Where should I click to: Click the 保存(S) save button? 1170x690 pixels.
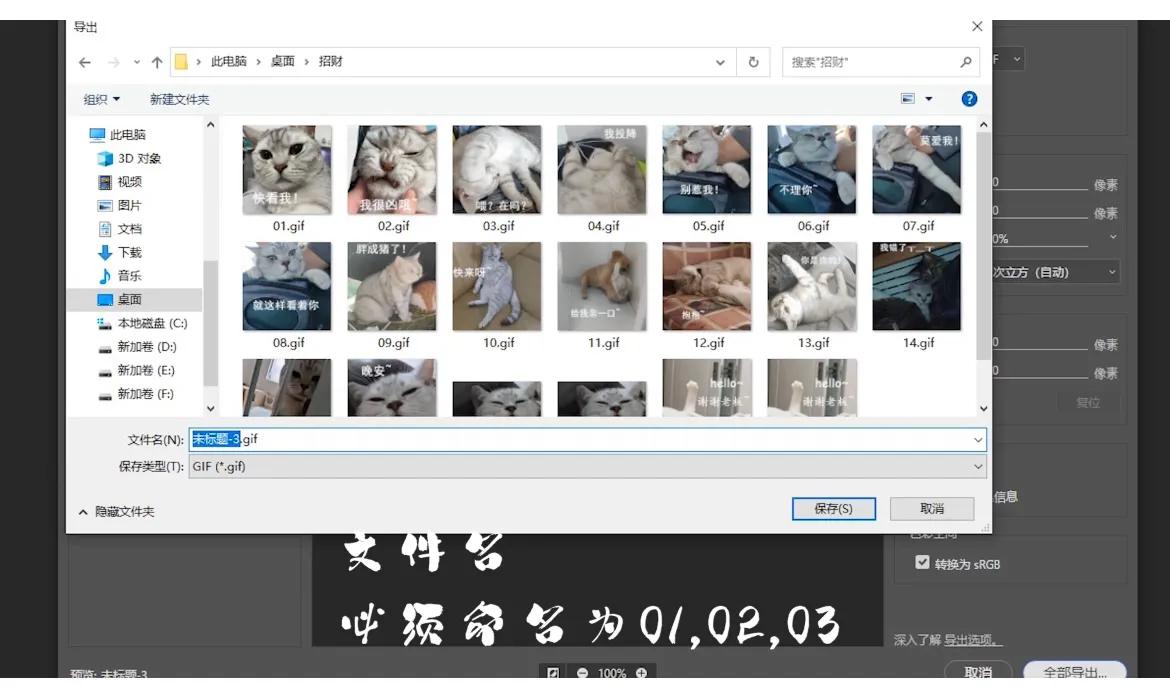(x=833, y=508)
